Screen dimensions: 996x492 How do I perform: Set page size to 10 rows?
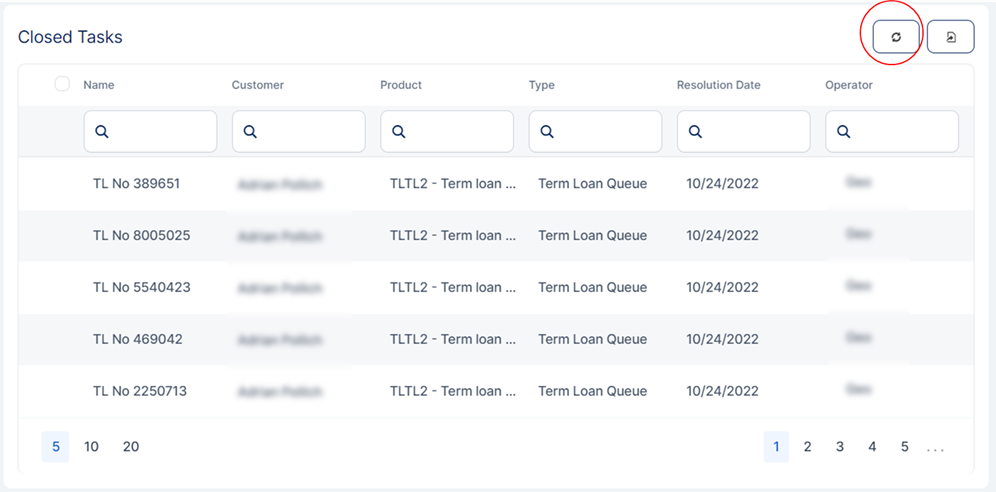pos(91,447)
